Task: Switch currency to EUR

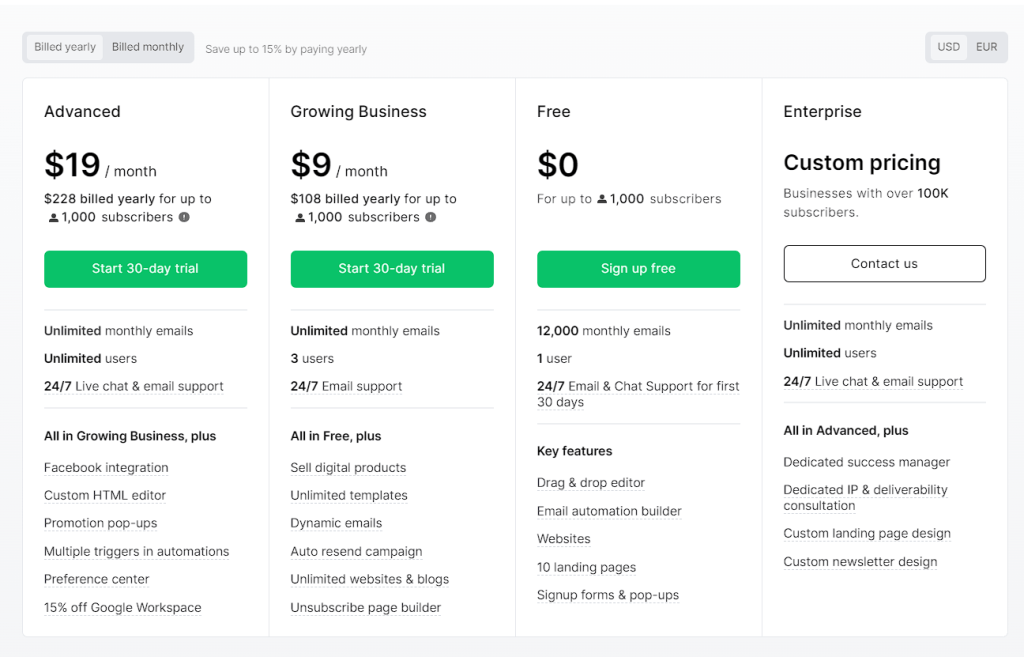Action: coord(986,46)
